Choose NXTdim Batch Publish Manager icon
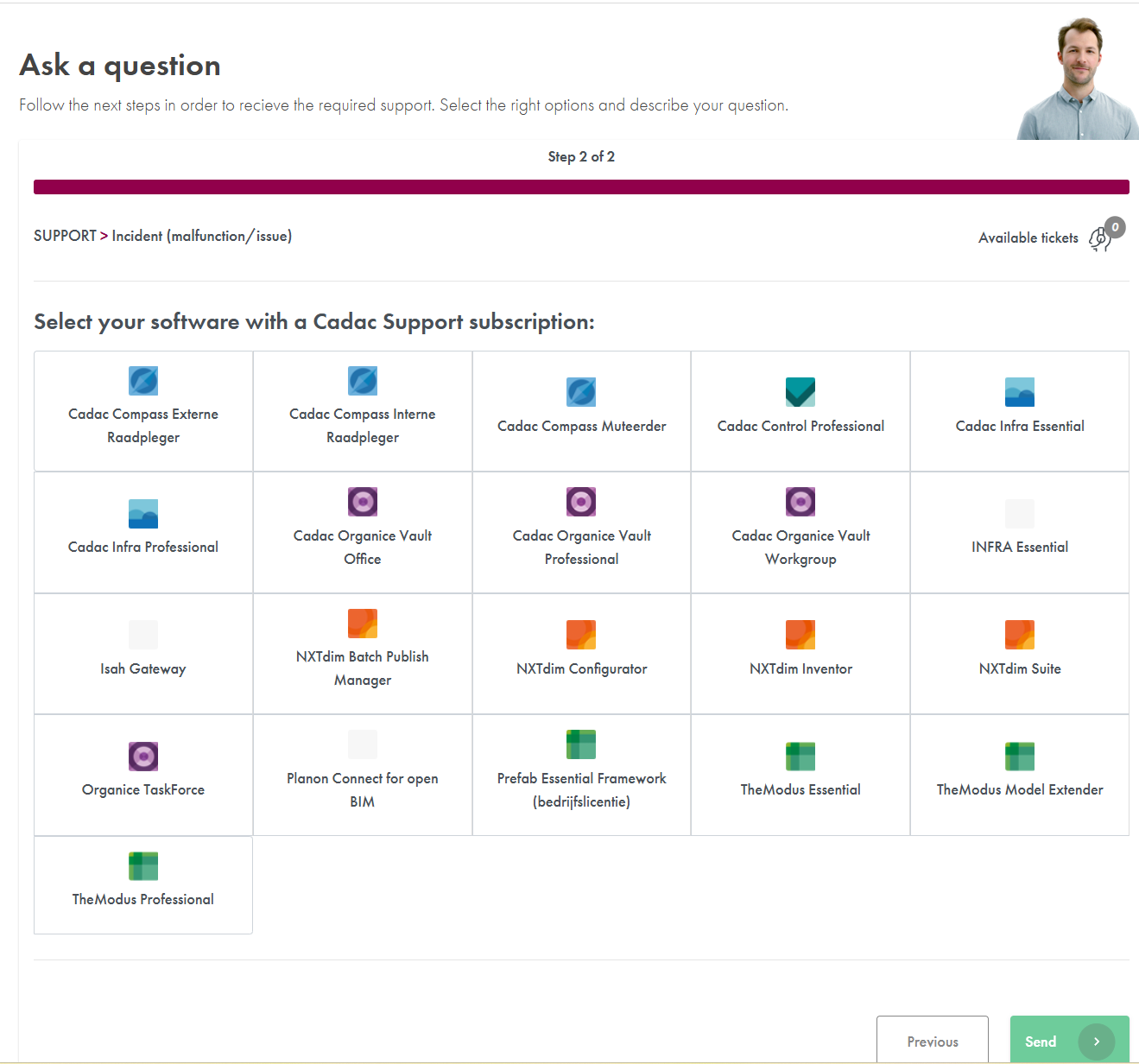The height and width of the screenshot is (1064, 1139). point(363,624)
